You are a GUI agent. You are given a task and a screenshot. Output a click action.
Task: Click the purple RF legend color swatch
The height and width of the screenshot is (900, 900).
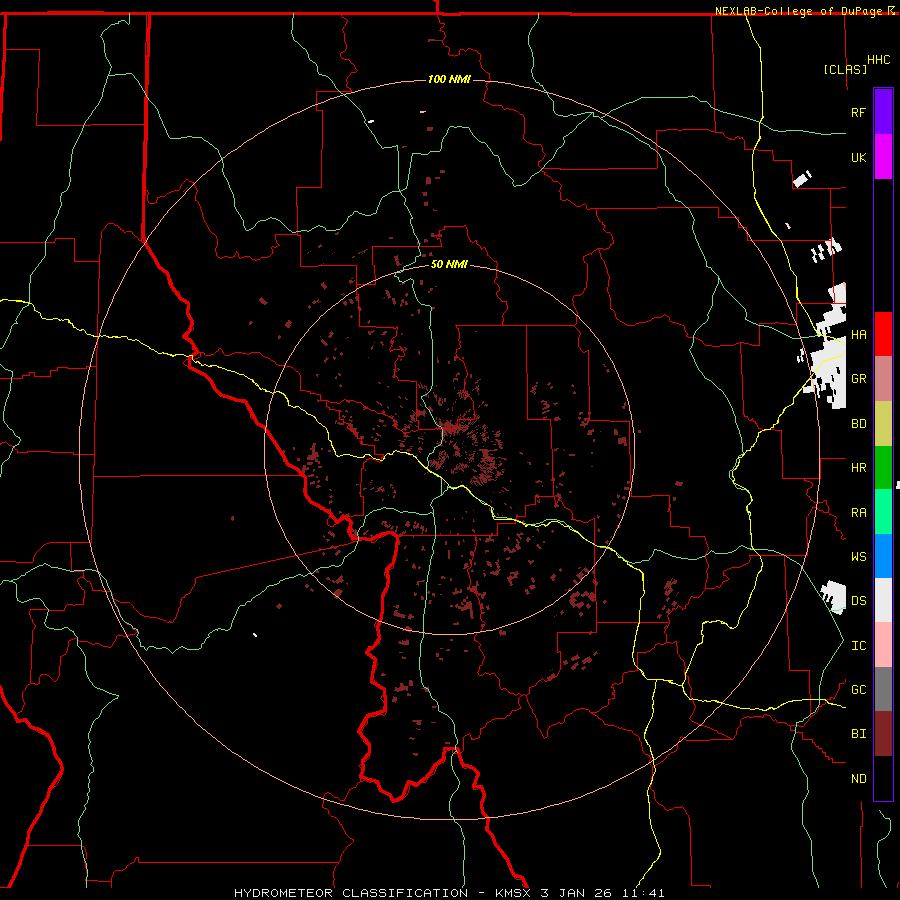tap(883, 112)
